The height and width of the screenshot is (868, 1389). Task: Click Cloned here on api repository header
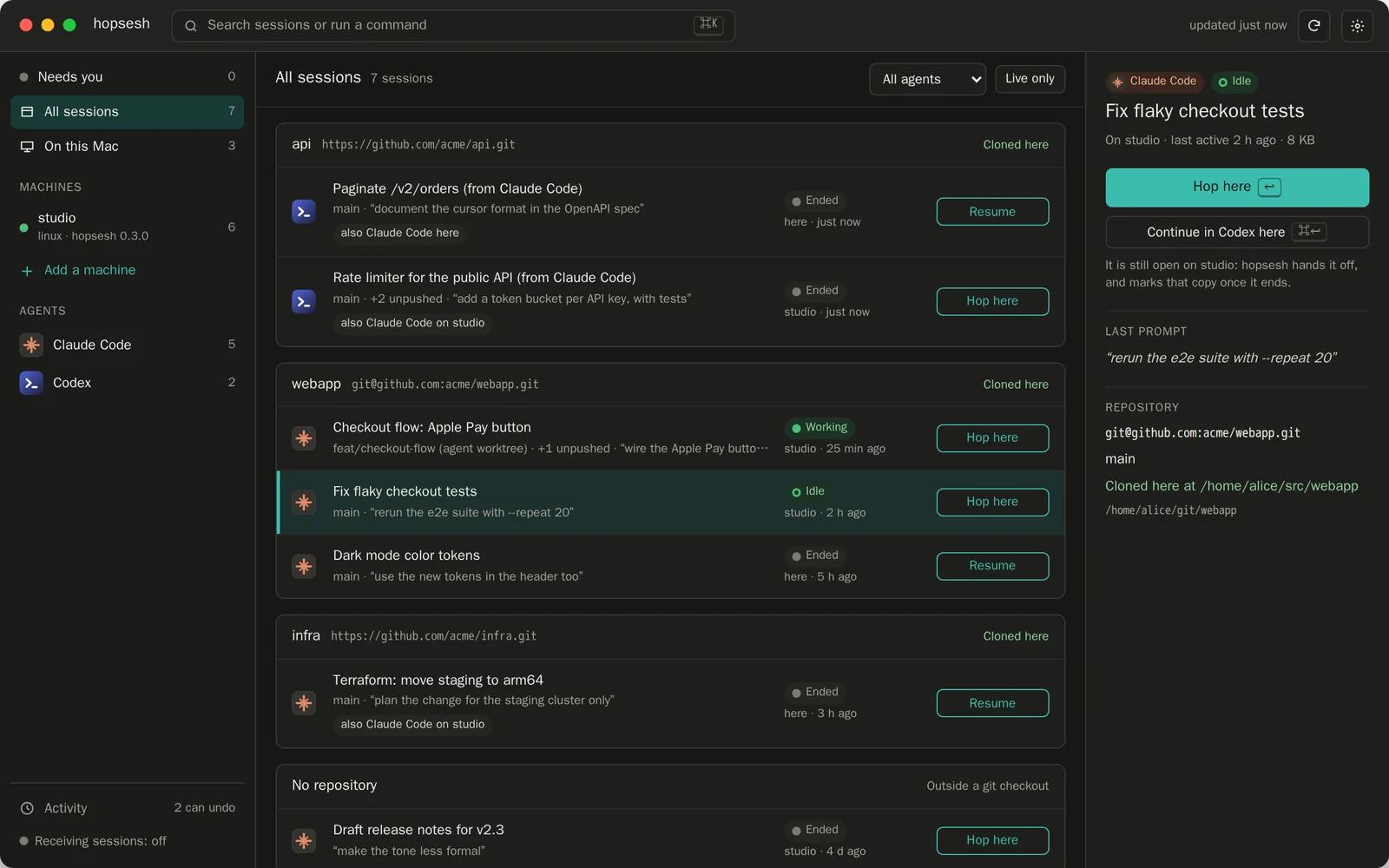click(1016, 145)
